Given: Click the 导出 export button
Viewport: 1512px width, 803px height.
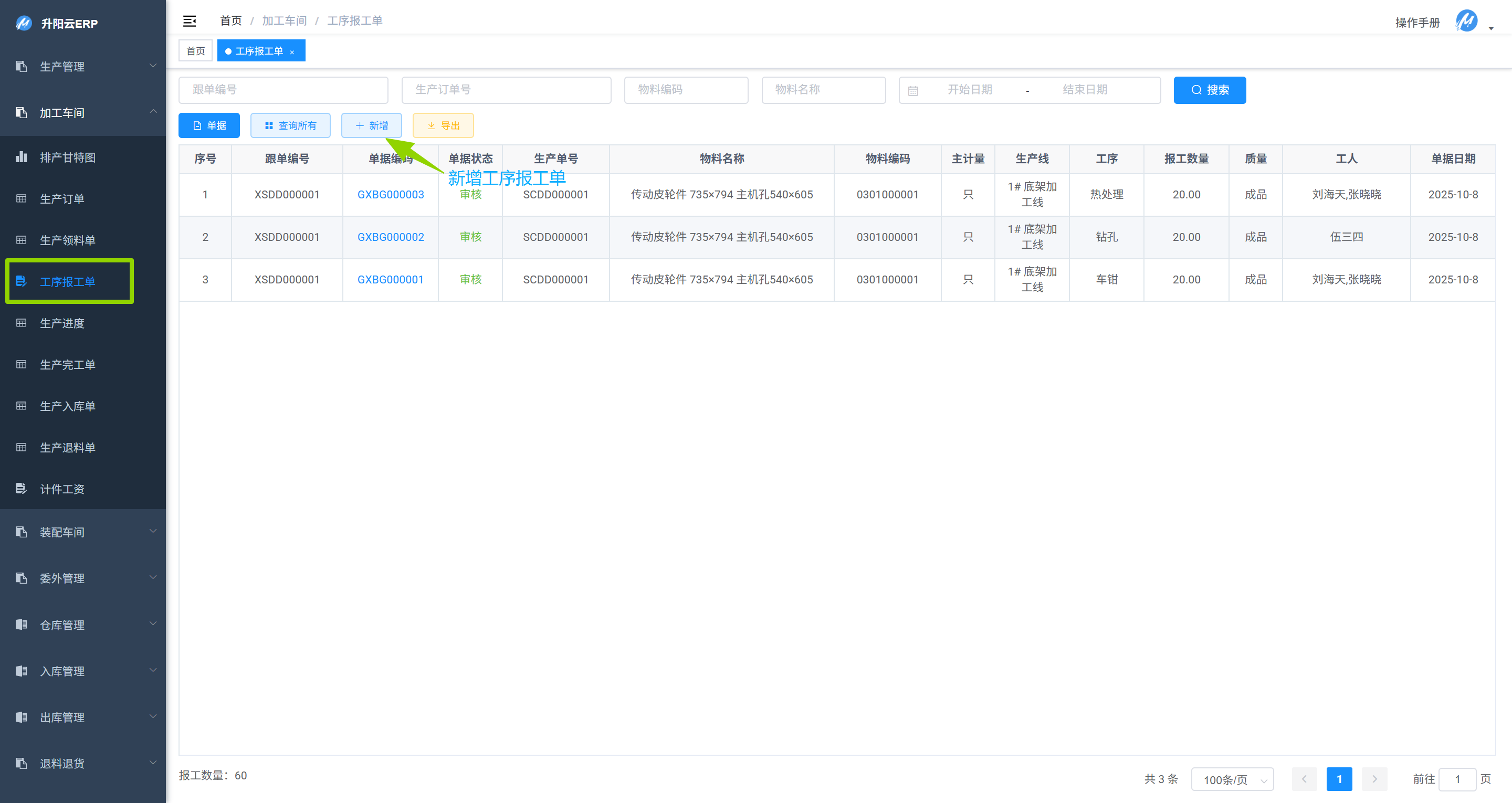Looking at the screenshot, I should 443,125.
